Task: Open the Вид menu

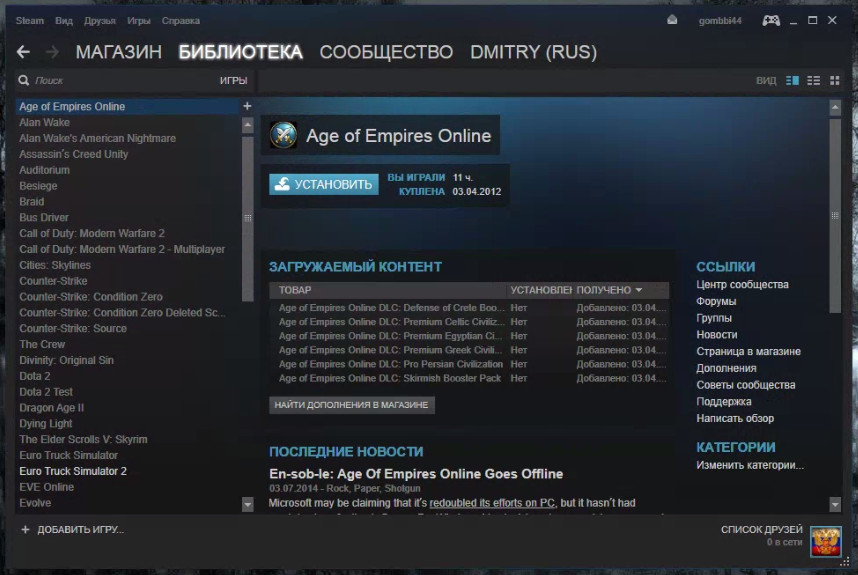Action: point(63,21)
